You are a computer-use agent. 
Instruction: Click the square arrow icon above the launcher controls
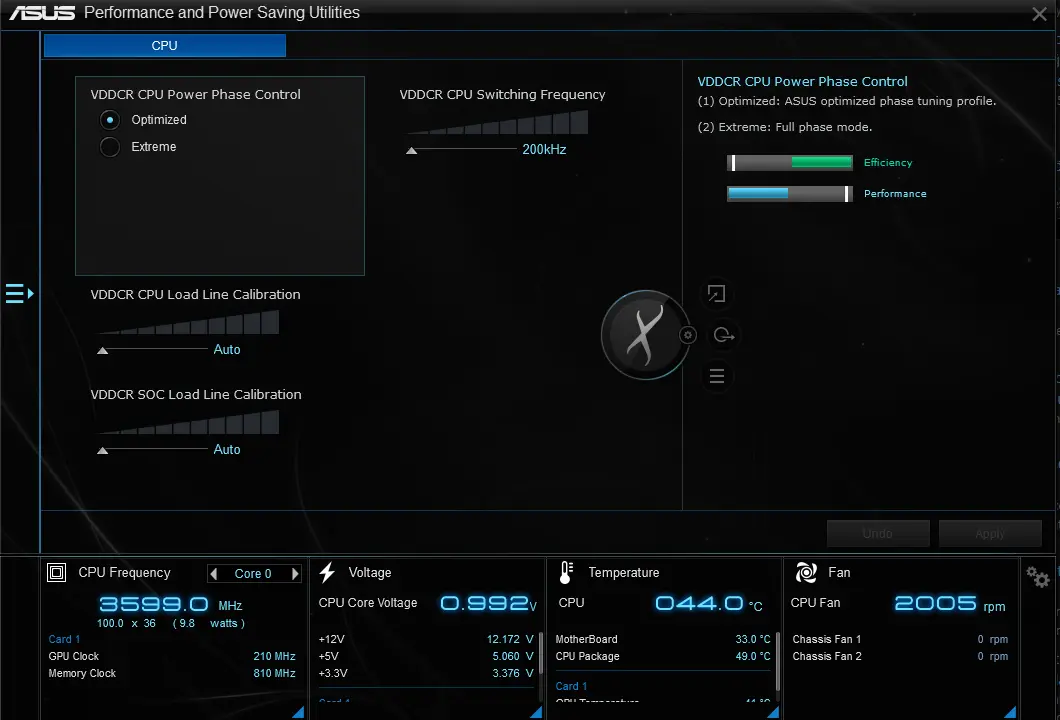[717, 293]
